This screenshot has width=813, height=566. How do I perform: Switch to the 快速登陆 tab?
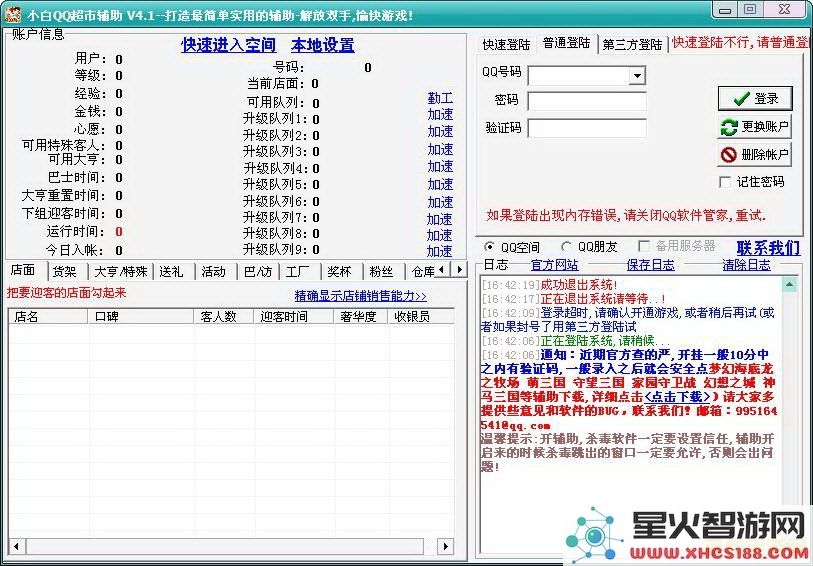(506, 45)
